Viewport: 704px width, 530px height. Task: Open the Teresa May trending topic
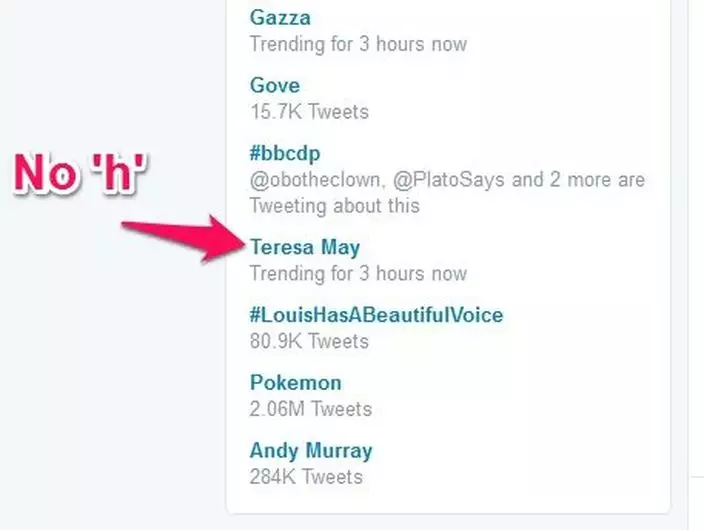(305, 247)
